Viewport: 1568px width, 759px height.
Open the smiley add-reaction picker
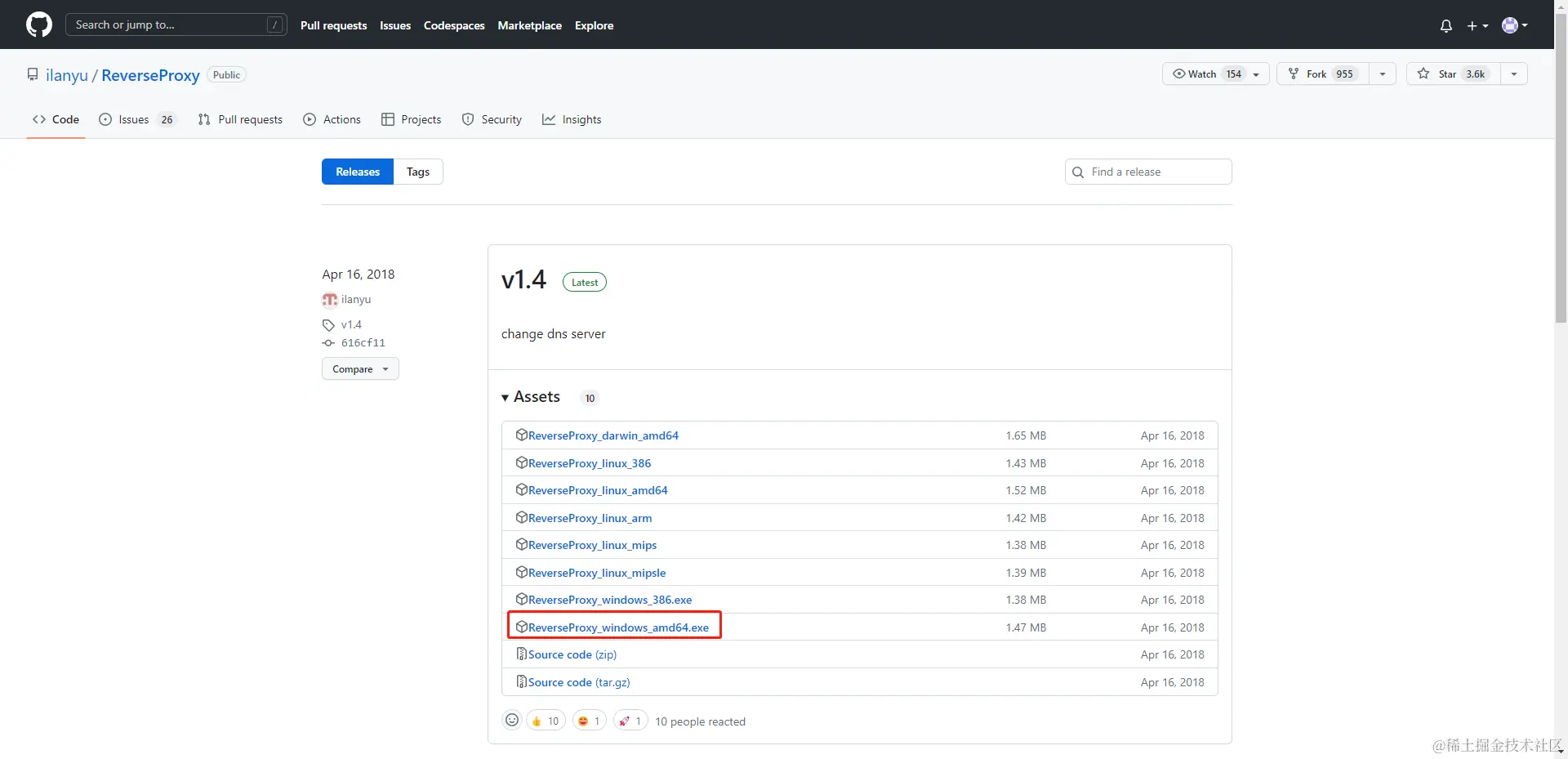512,720
